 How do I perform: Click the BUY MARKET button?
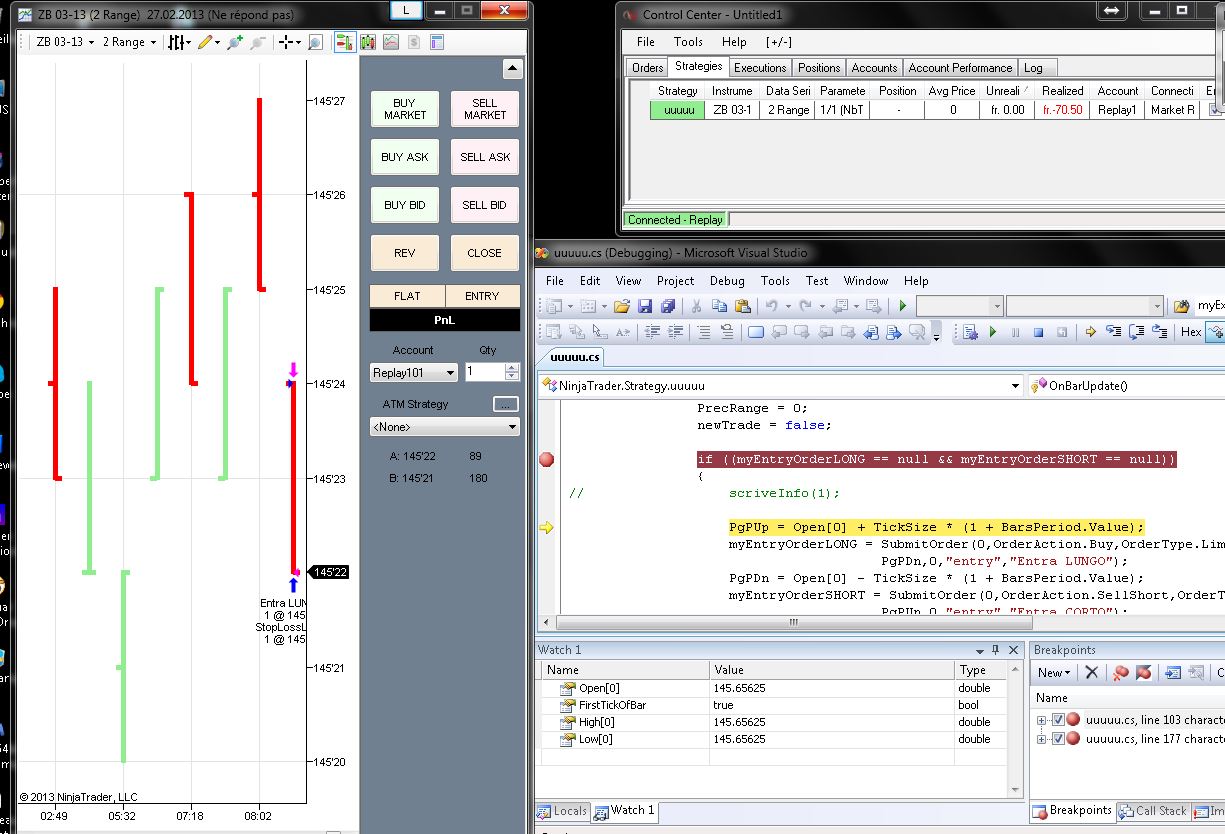tap(404, 109)
